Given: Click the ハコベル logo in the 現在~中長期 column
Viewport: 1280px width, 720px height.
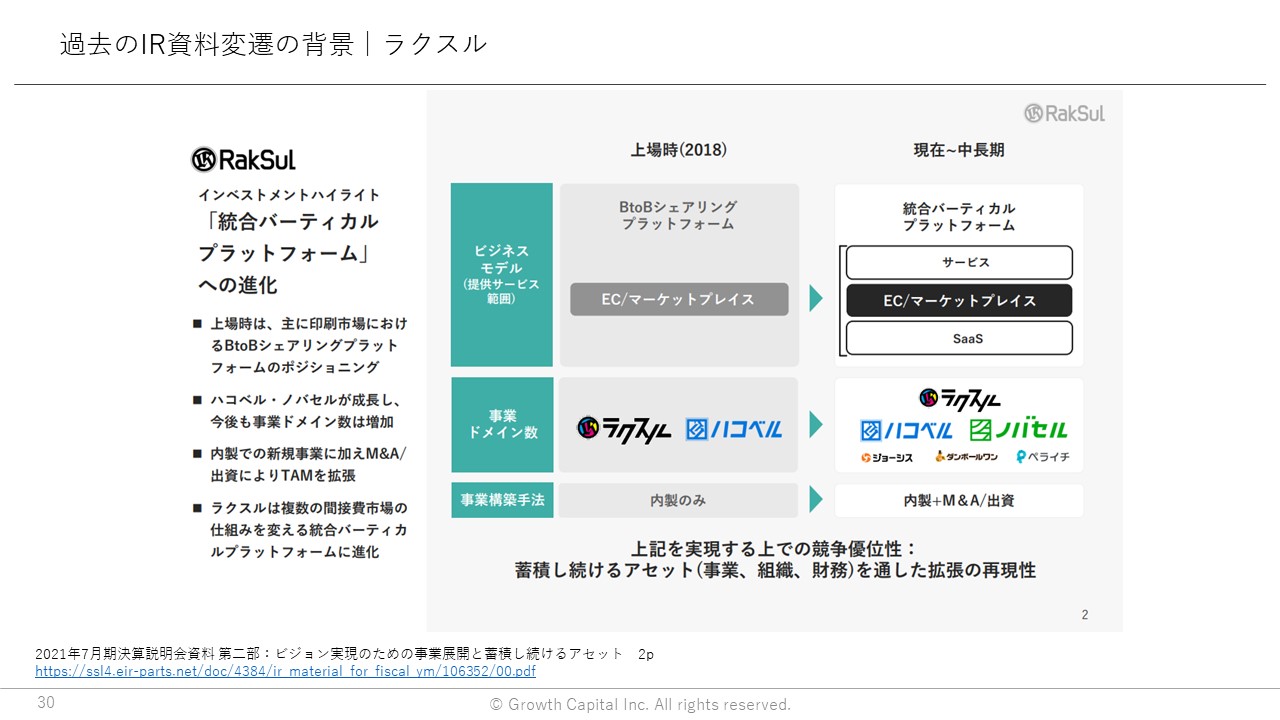Looking at the screenshot, I should point(906,430).
